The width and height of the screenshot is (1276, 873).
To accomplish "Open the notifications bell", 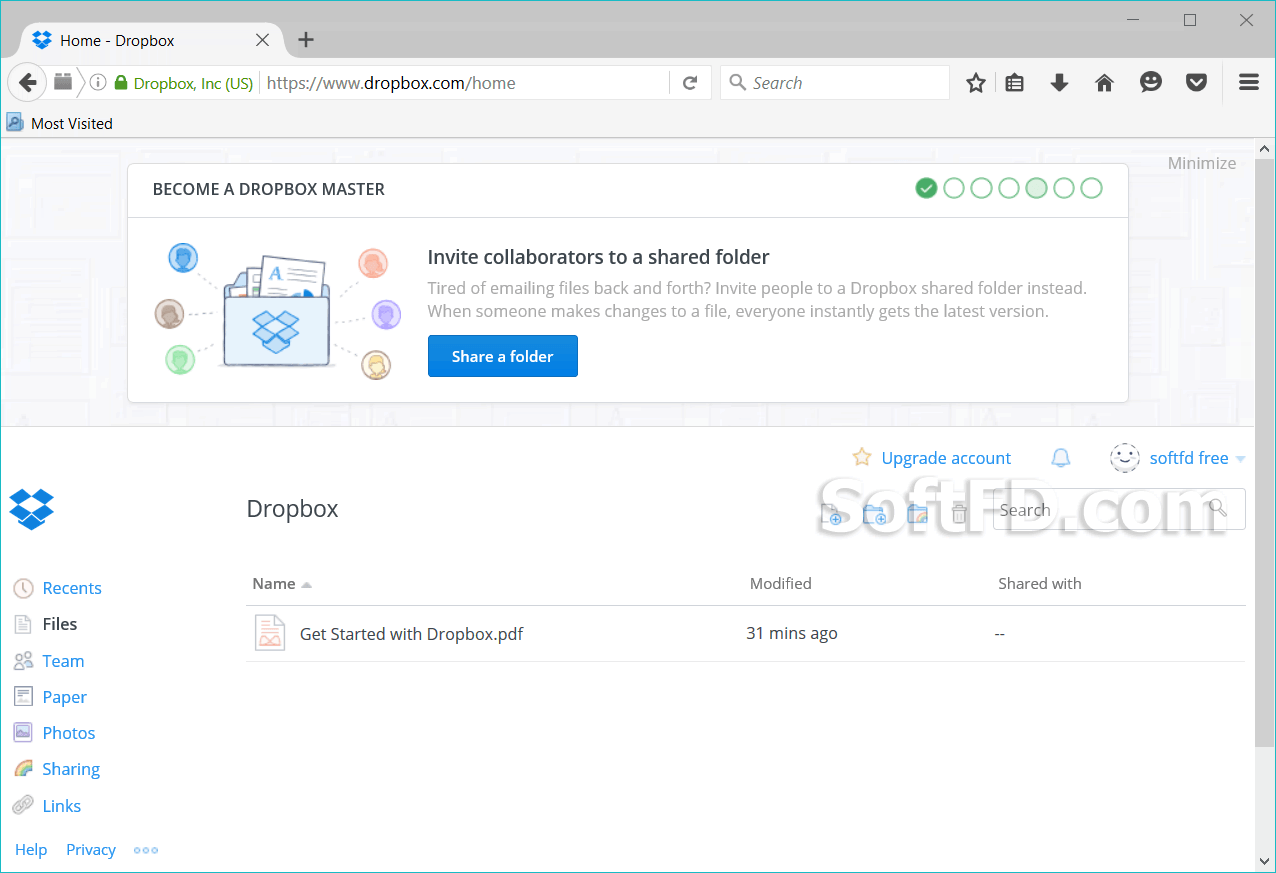I will [1061, 458].
